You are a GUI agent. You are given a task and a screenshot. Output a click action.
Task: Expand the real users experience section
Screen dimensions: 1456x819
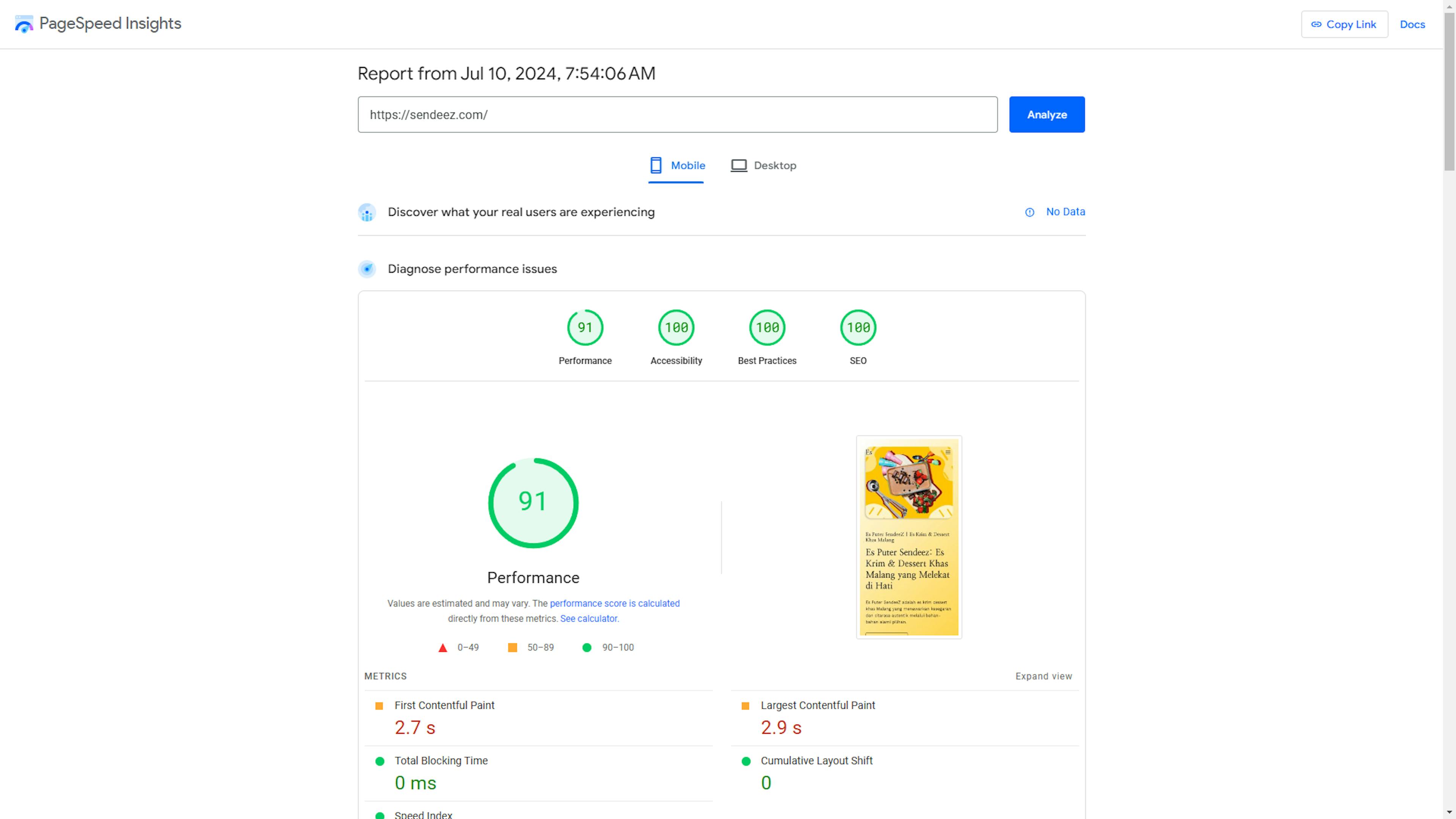click(x=521, y=211)
